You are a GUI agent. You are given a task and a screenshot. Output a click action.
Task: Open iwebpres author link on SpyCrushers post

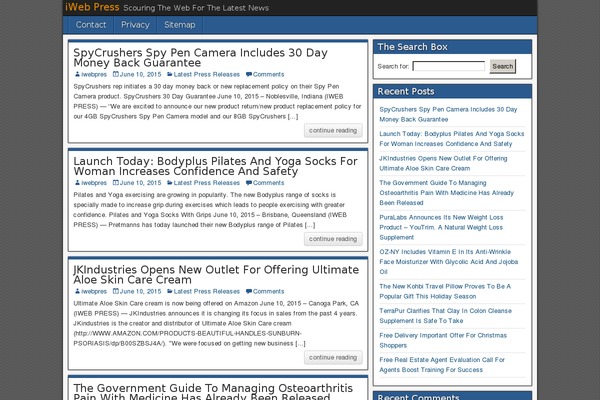pyautogui.click(x=94, y=74)
